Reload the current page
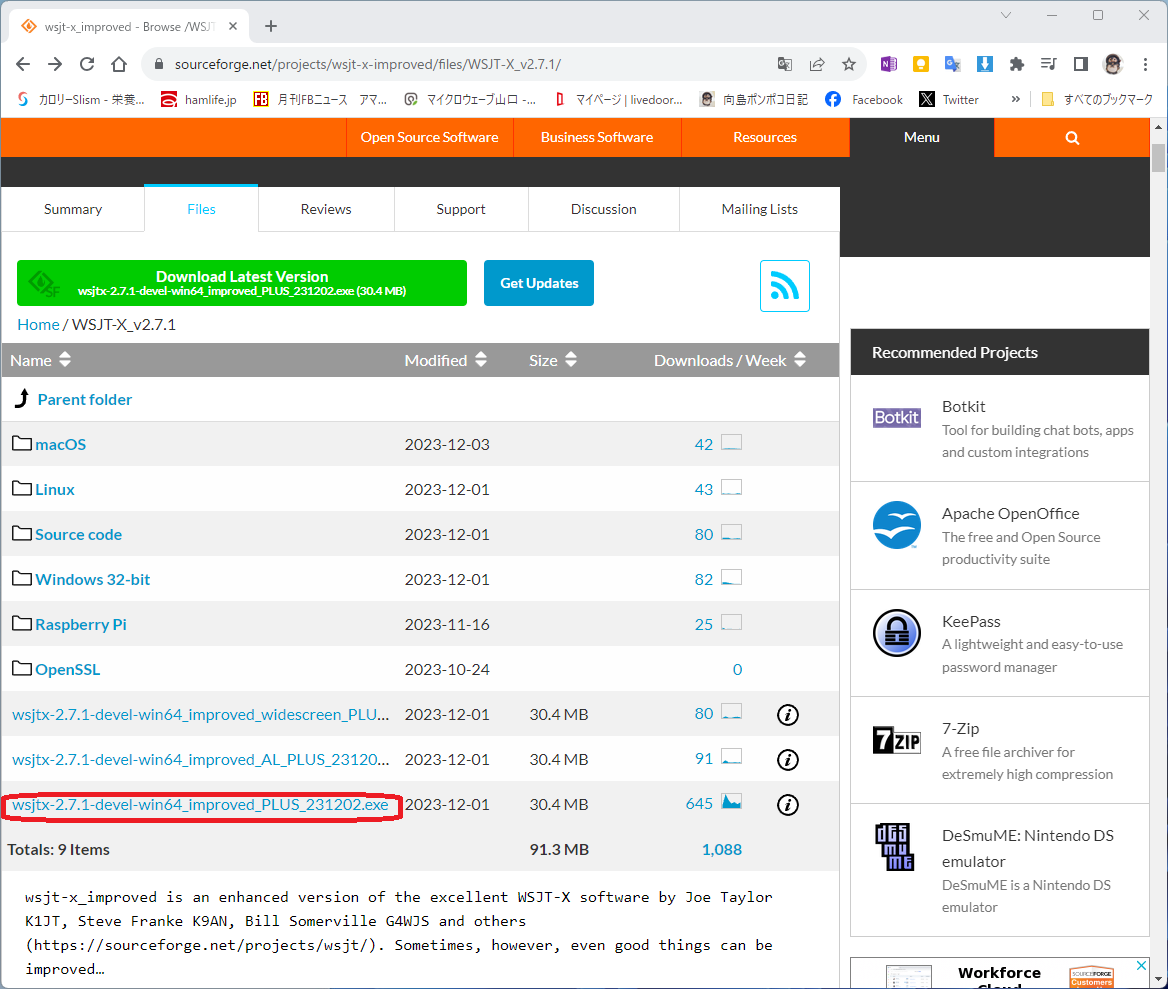 tap(87, 64)
